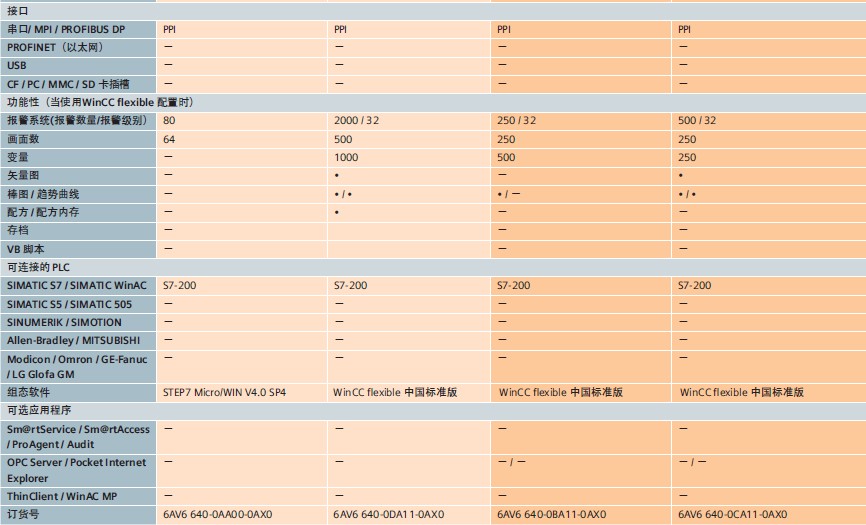The height and width of the screenshot is (525, 866).
Task: Select the 配方 / 配方内存 row label
Action: [43, 212]
